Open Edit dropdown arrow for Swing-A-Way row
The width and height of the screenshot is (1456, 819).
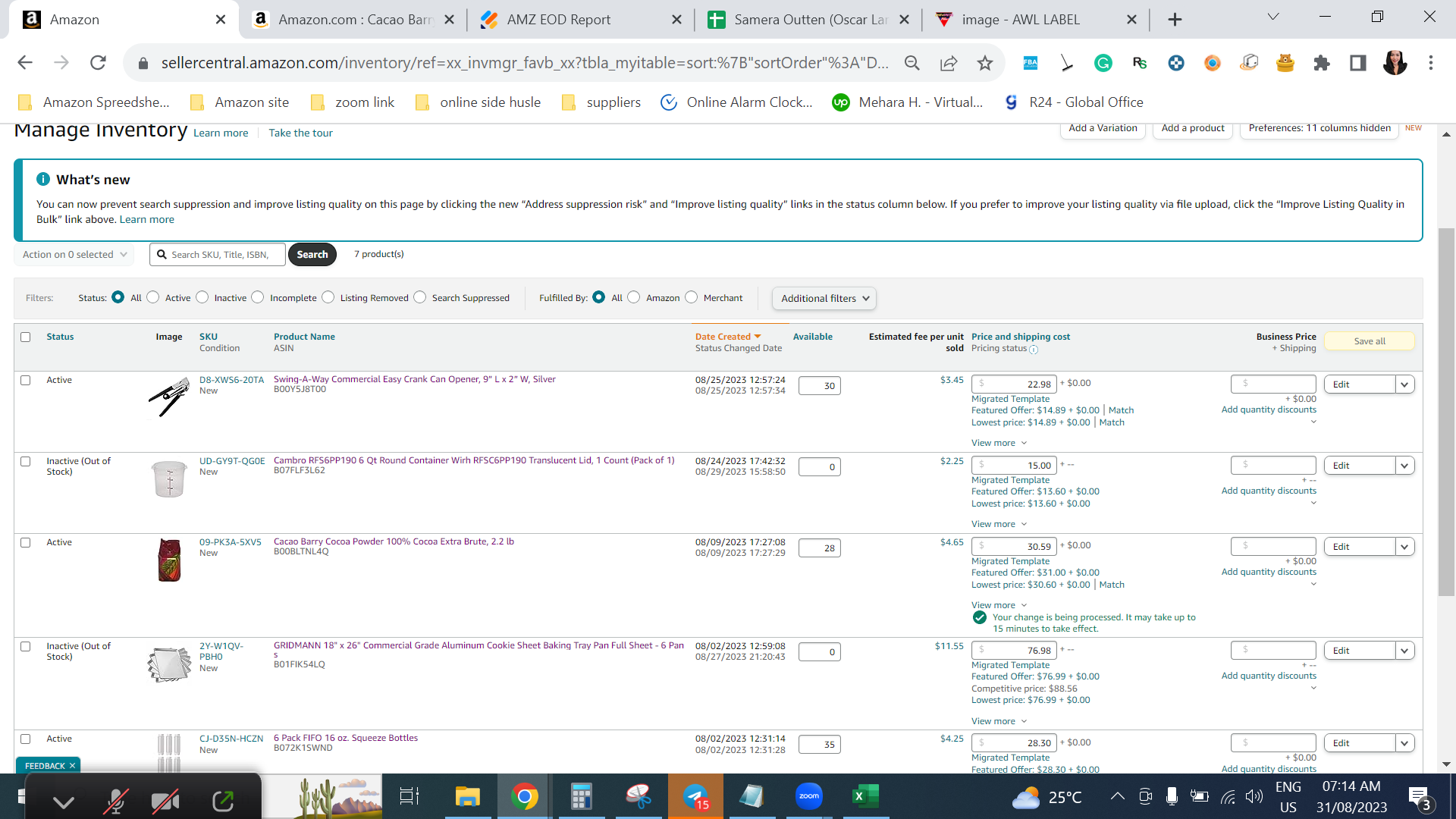tap(1404, 384)
